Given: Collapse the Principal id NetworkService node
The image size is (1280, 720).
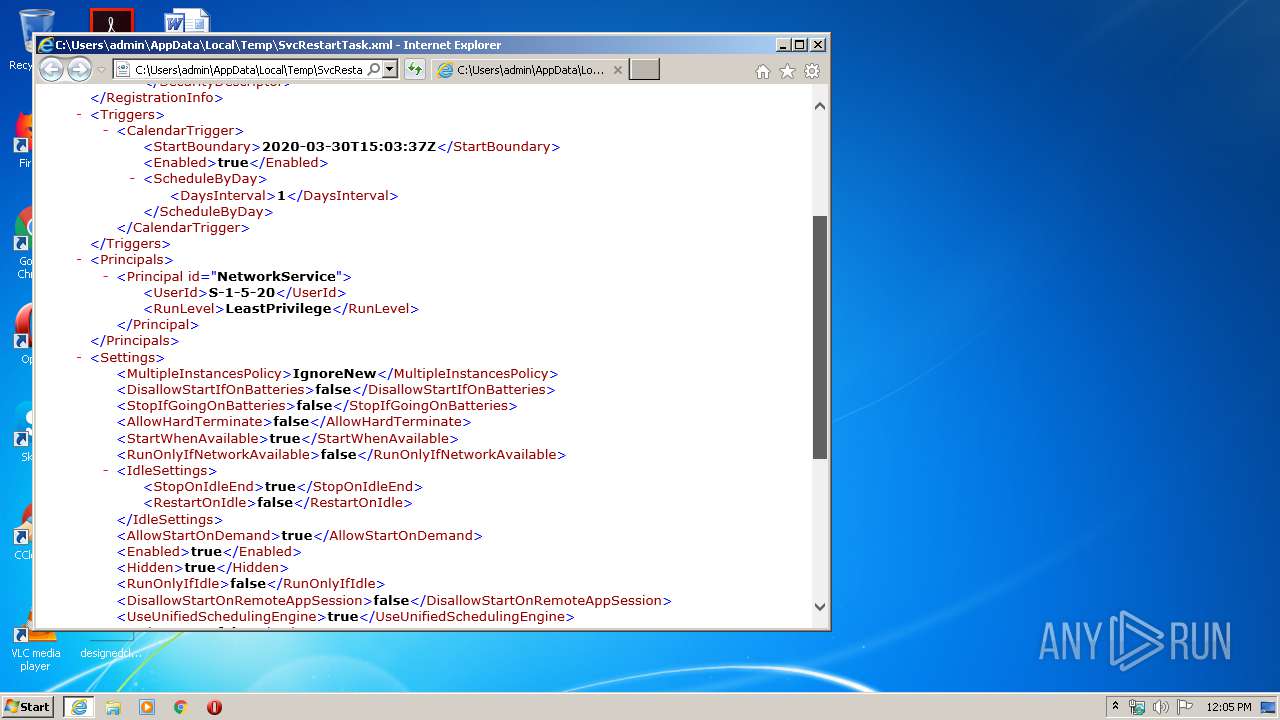Looking at the screenshot, I should 106,276.
